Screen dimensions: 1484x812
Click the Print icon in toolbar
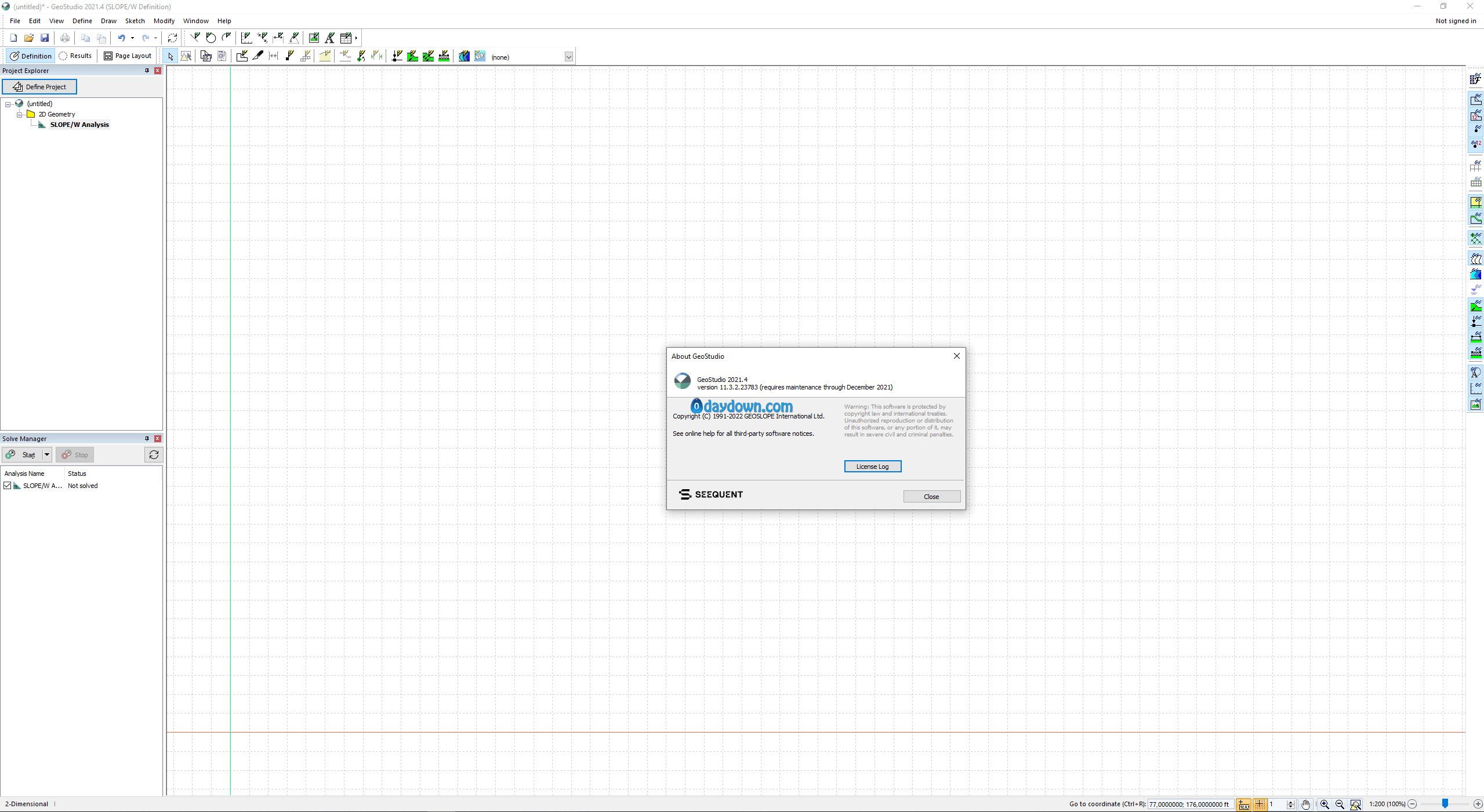point(65,38)
